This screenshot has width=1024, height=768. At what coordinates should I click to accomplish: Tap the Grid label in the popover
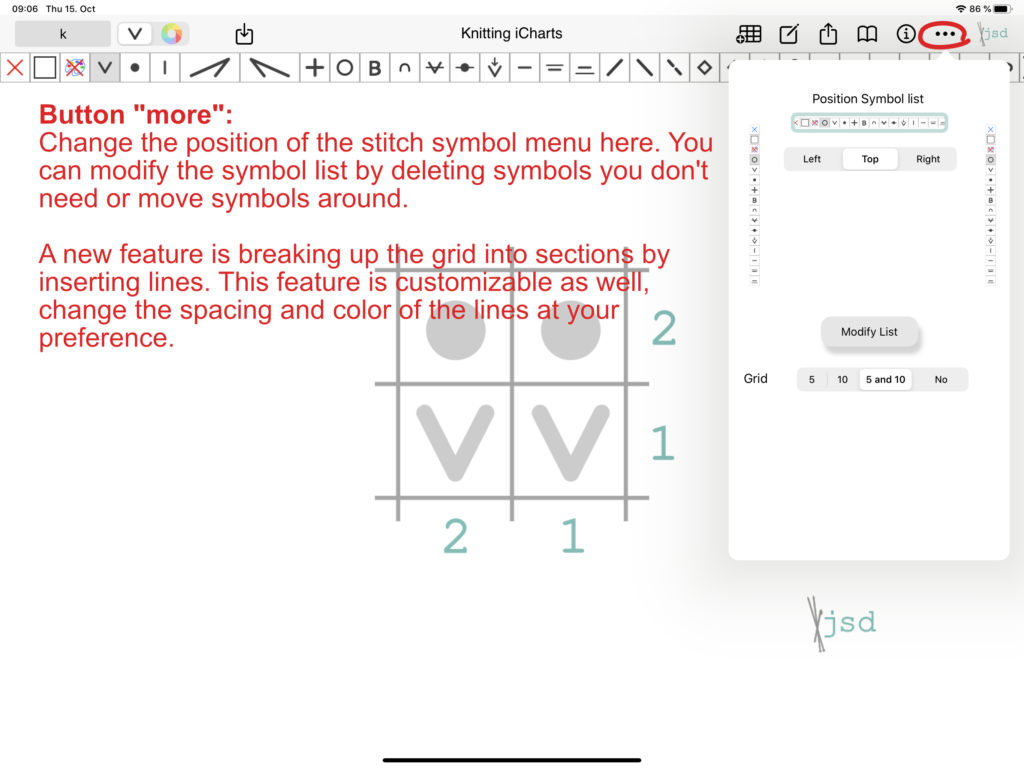click(x=756, y=379)
